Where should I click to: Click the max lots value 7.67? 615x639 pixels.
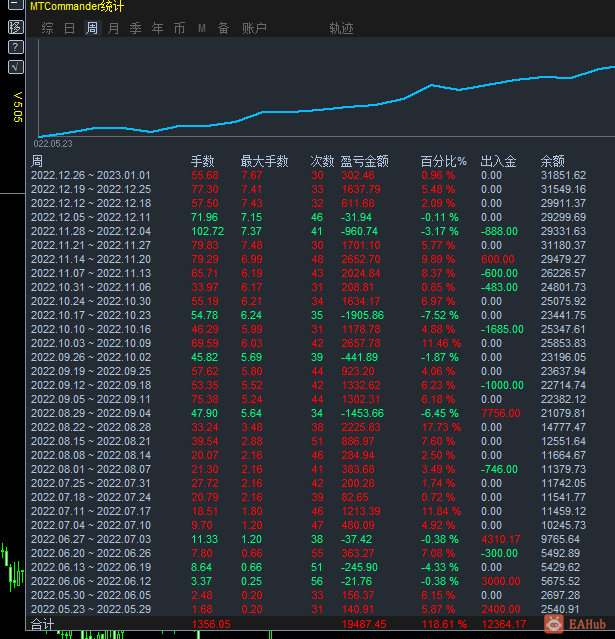pos(251,175)
